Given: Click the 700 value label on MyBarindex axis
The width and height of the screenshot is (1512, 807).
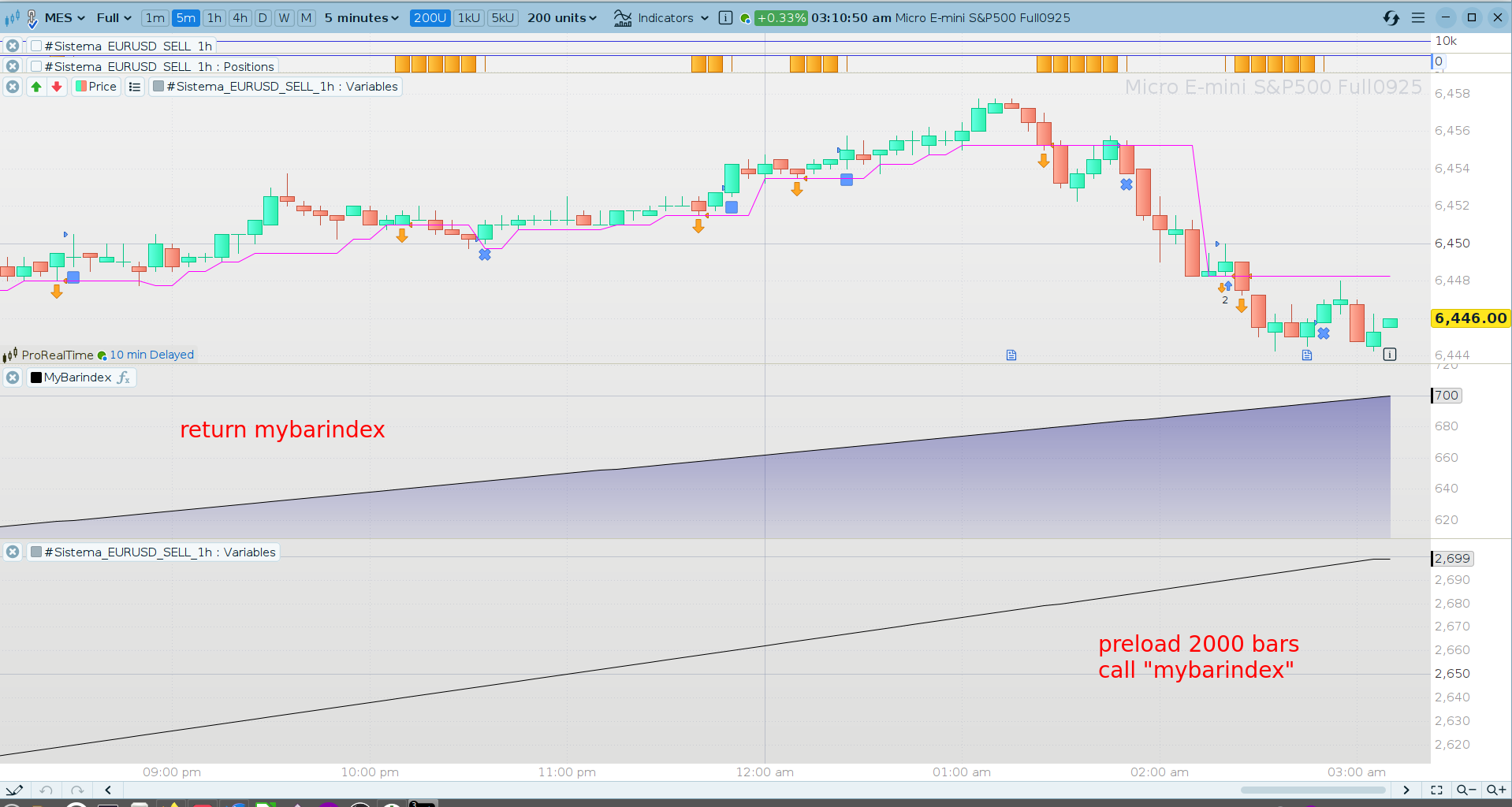Looking at the screenshot, I should (1447, 396).
